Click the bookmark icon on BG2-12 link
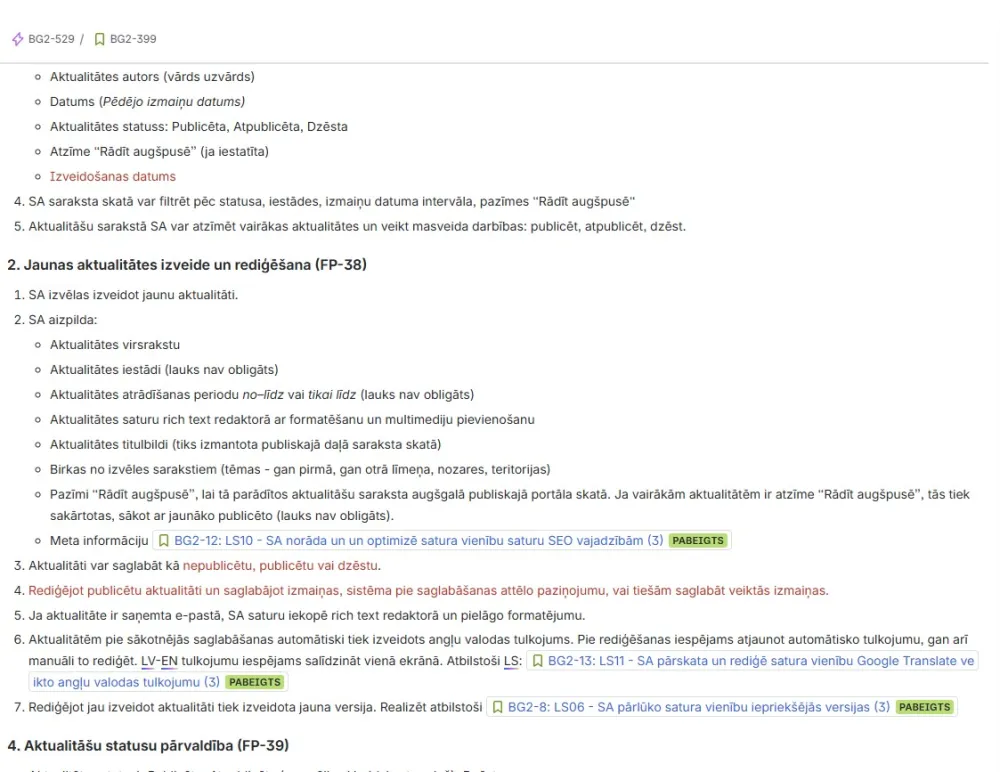The height and width of the screenshot is (772, 1000). point(164,541)
